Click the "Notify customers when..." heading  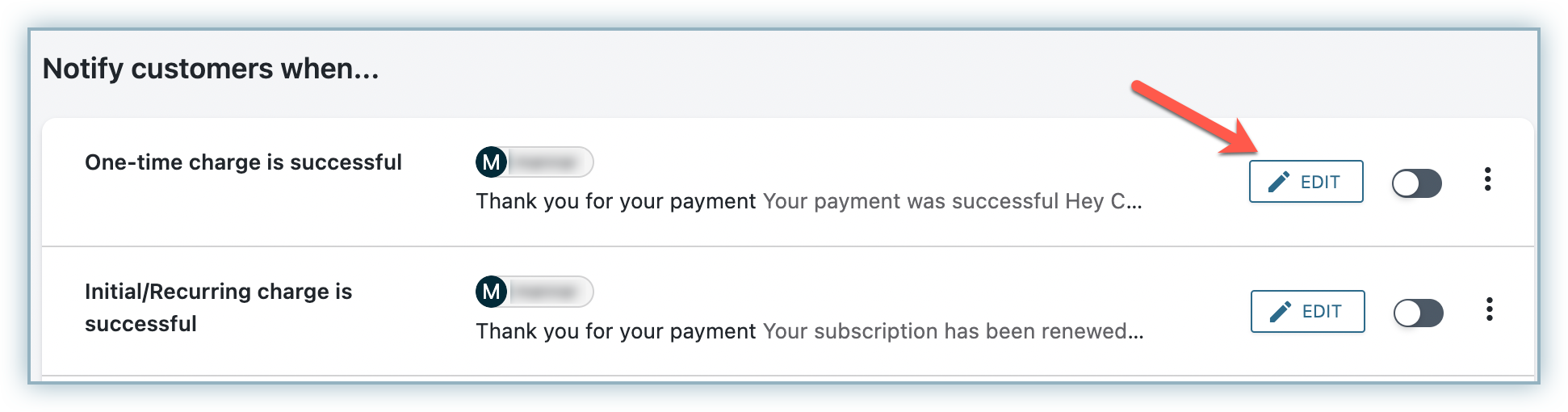211,69
